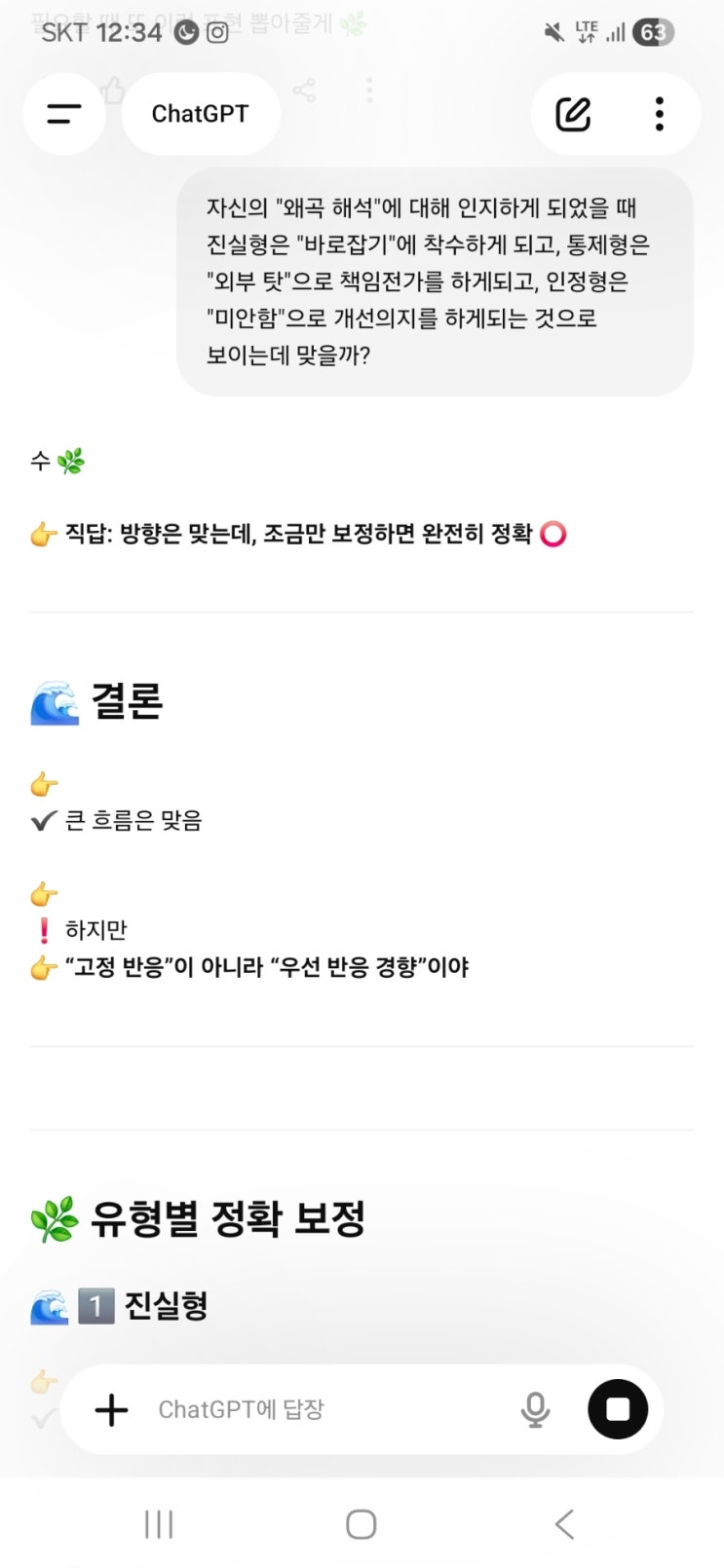Open the sidebar hamburger menu

pyautogui.click(x=64, y=114)
